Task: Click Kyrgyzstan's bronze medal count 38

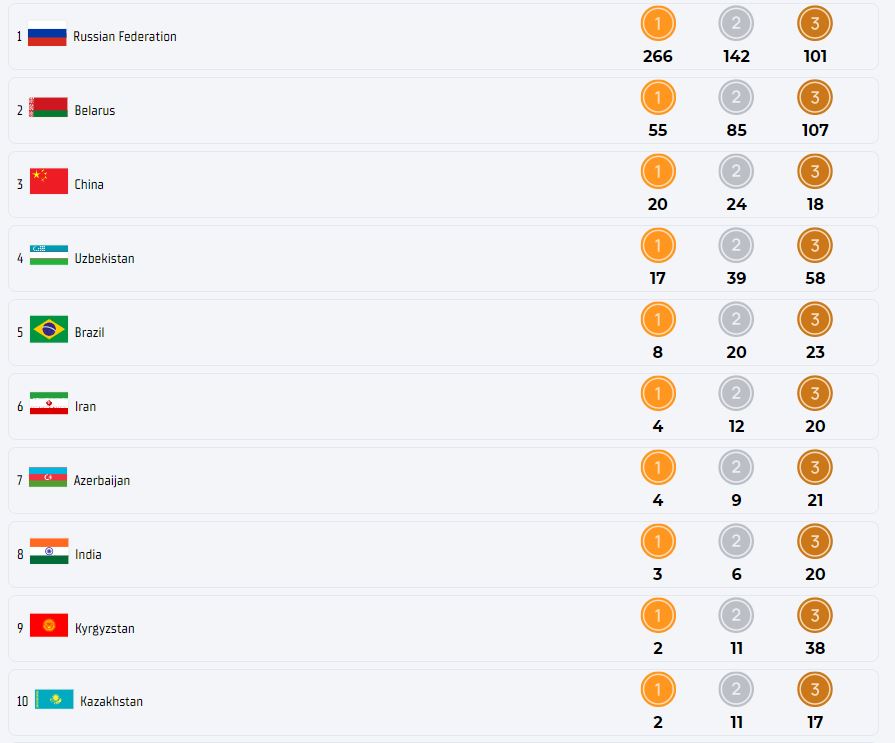Action: (815, 648)
